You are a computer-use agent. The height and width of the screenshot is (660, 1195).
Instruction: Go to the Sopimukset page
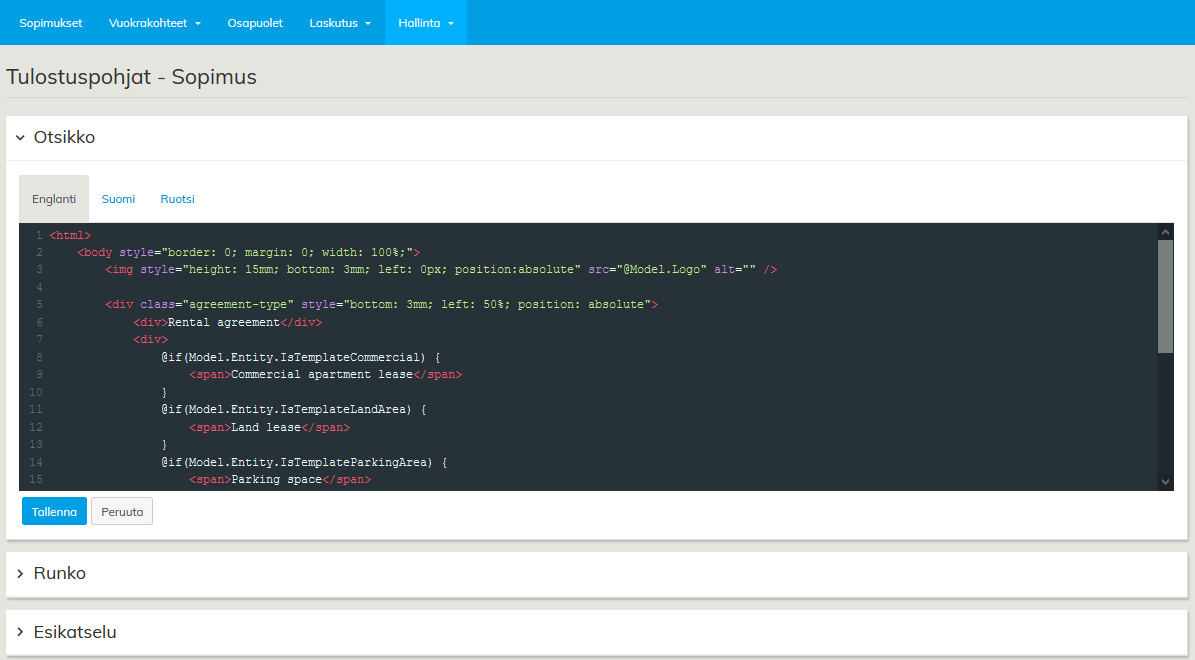[x=51, y=23]
